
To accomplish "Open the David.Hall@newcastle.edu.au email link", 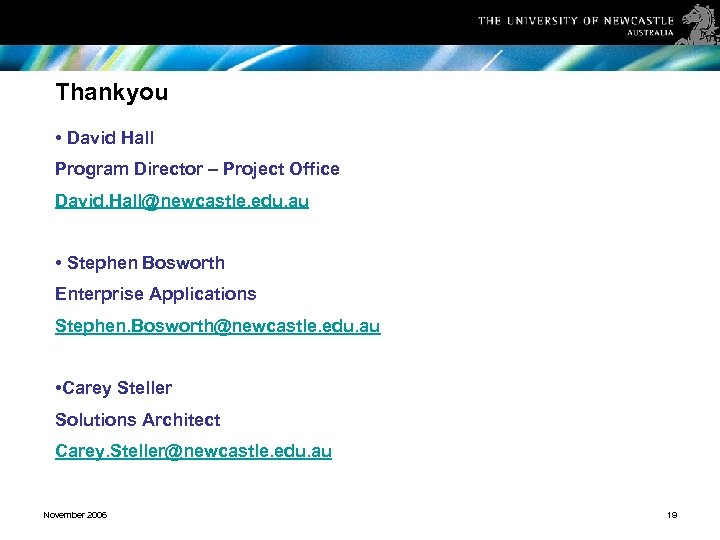I will (182, 201).
